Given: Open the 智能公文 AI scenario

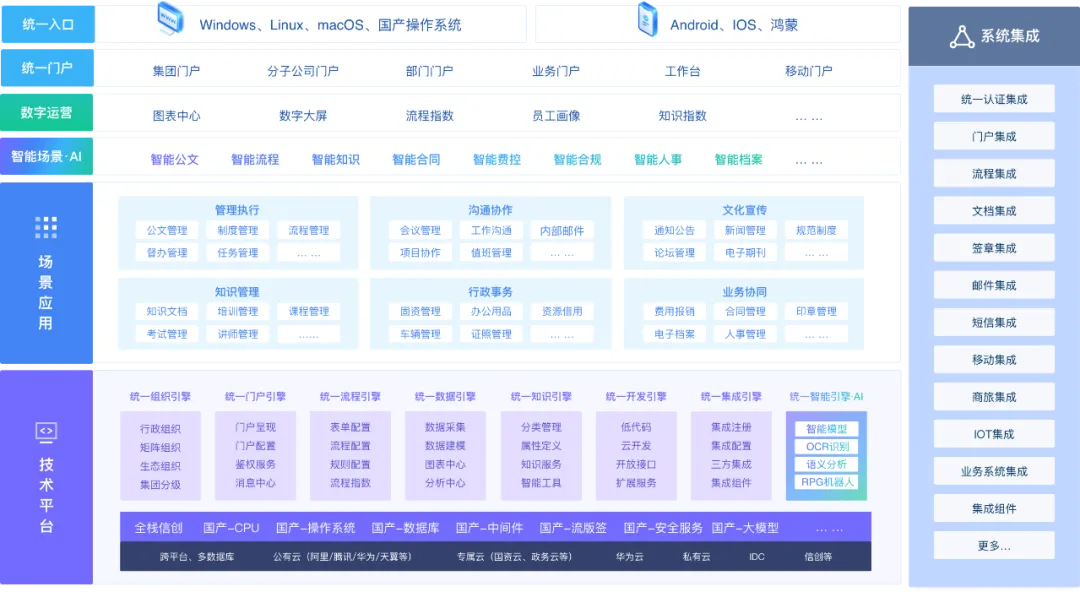Looking at the screenshot, I should [x=175, y=159].
